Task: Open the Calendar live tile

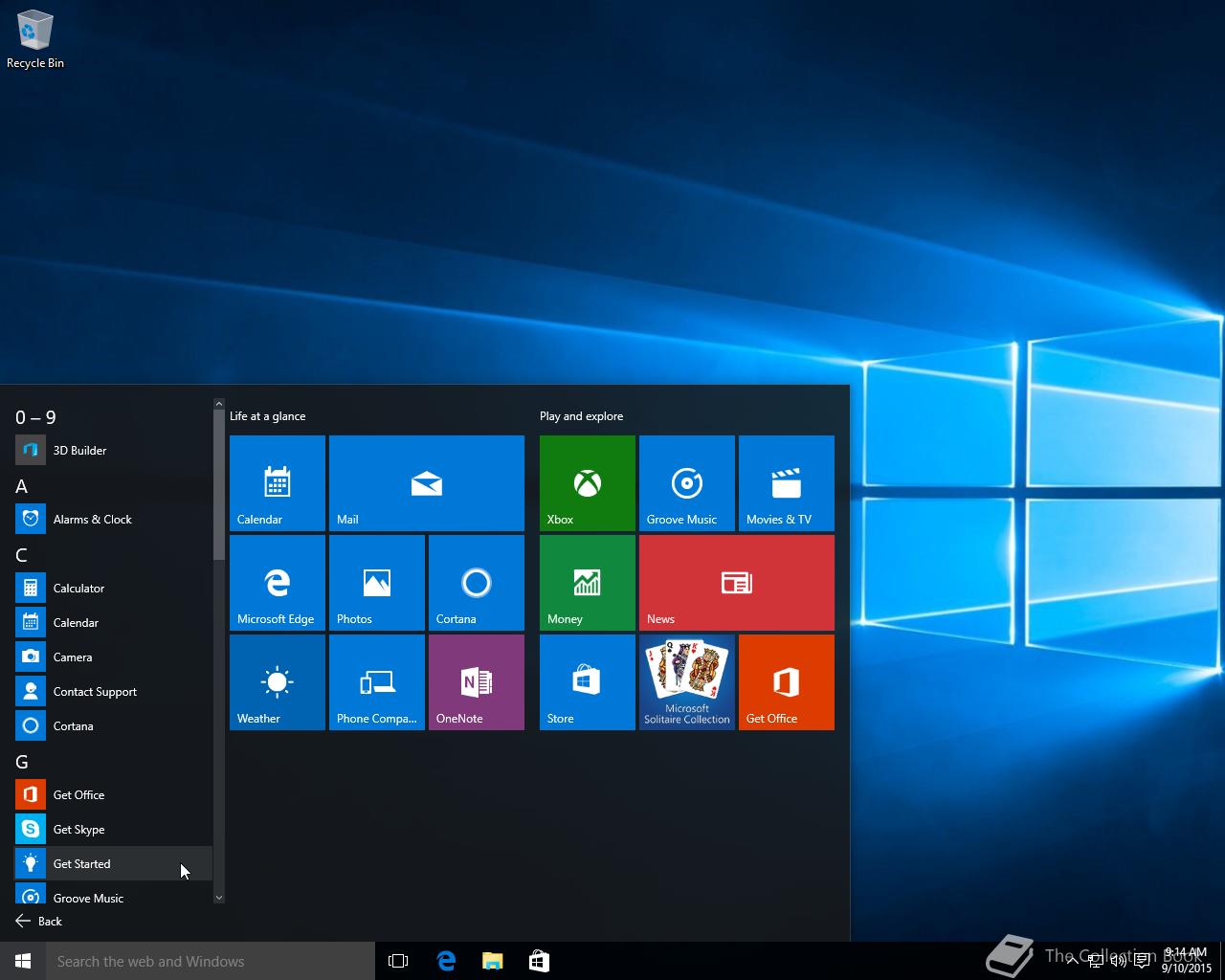Action: pyautogui.click(x=278, y=483)
